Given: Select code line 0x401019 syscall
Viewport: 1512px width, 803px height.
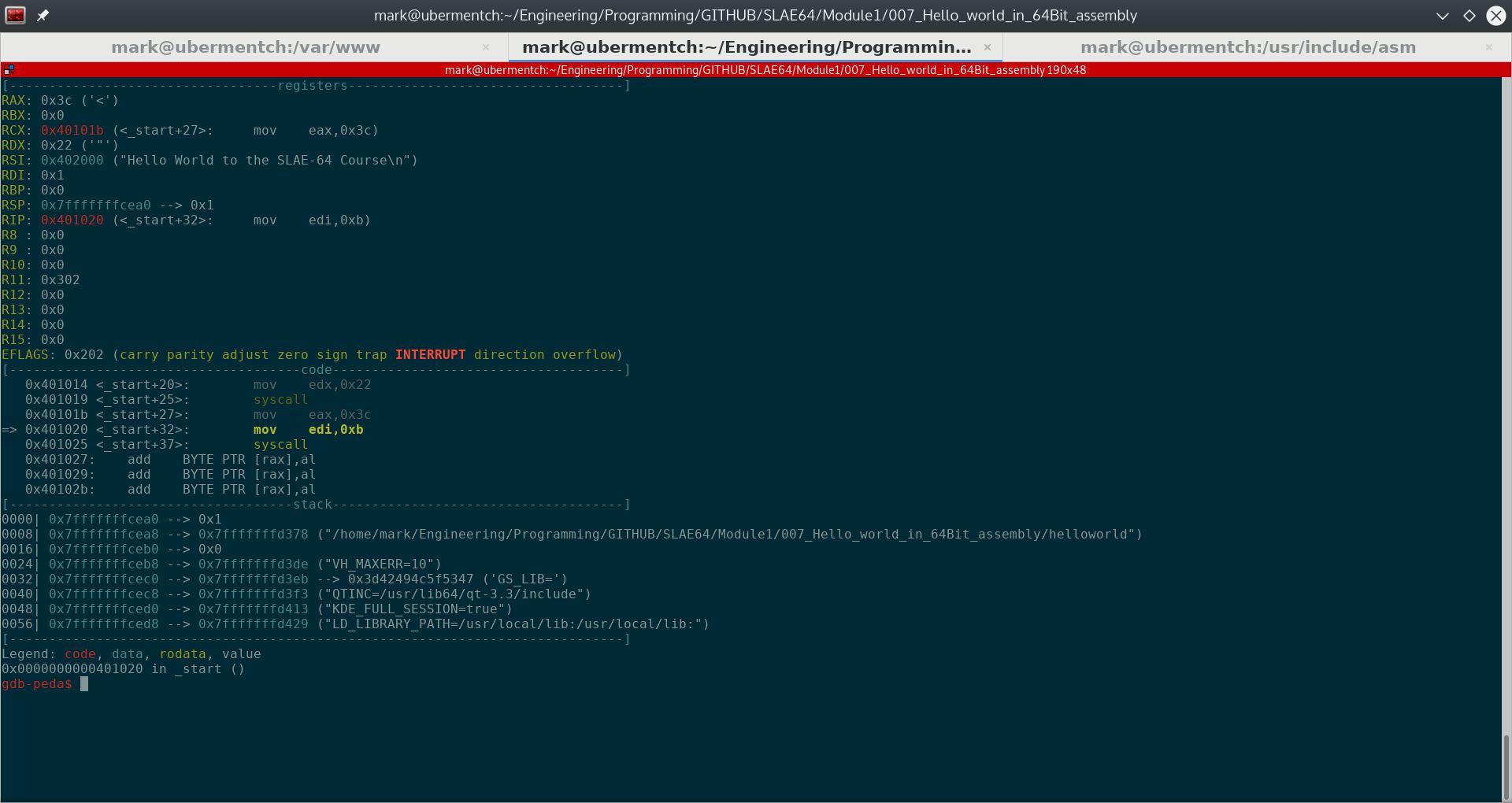Looking at the screenshot, I should coord(166,400).
